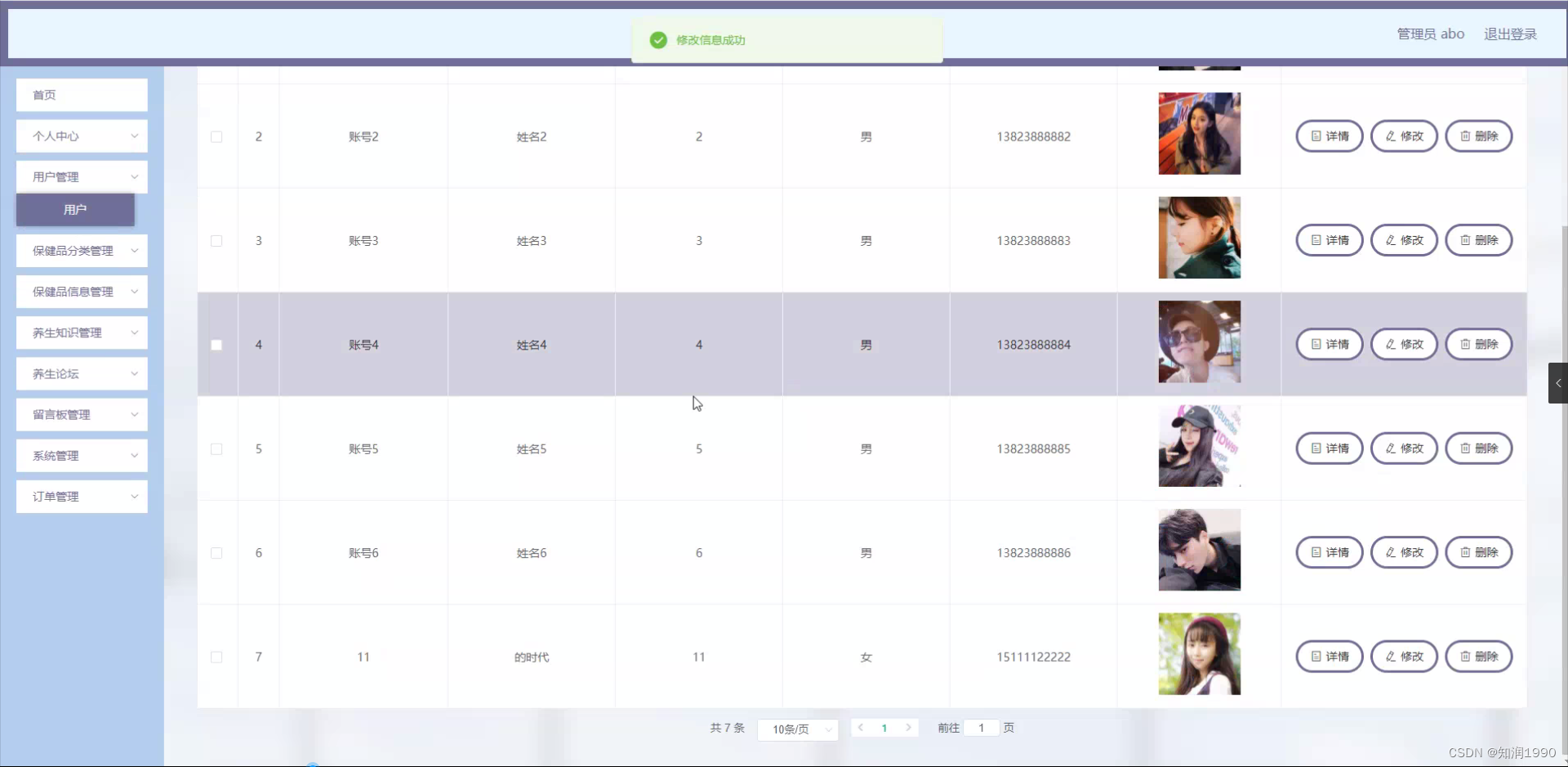The width and height of the screenshot is (1568, 767).
Task: Open the 保健品分类管理 menu item
Action: [x=81, y=250]
